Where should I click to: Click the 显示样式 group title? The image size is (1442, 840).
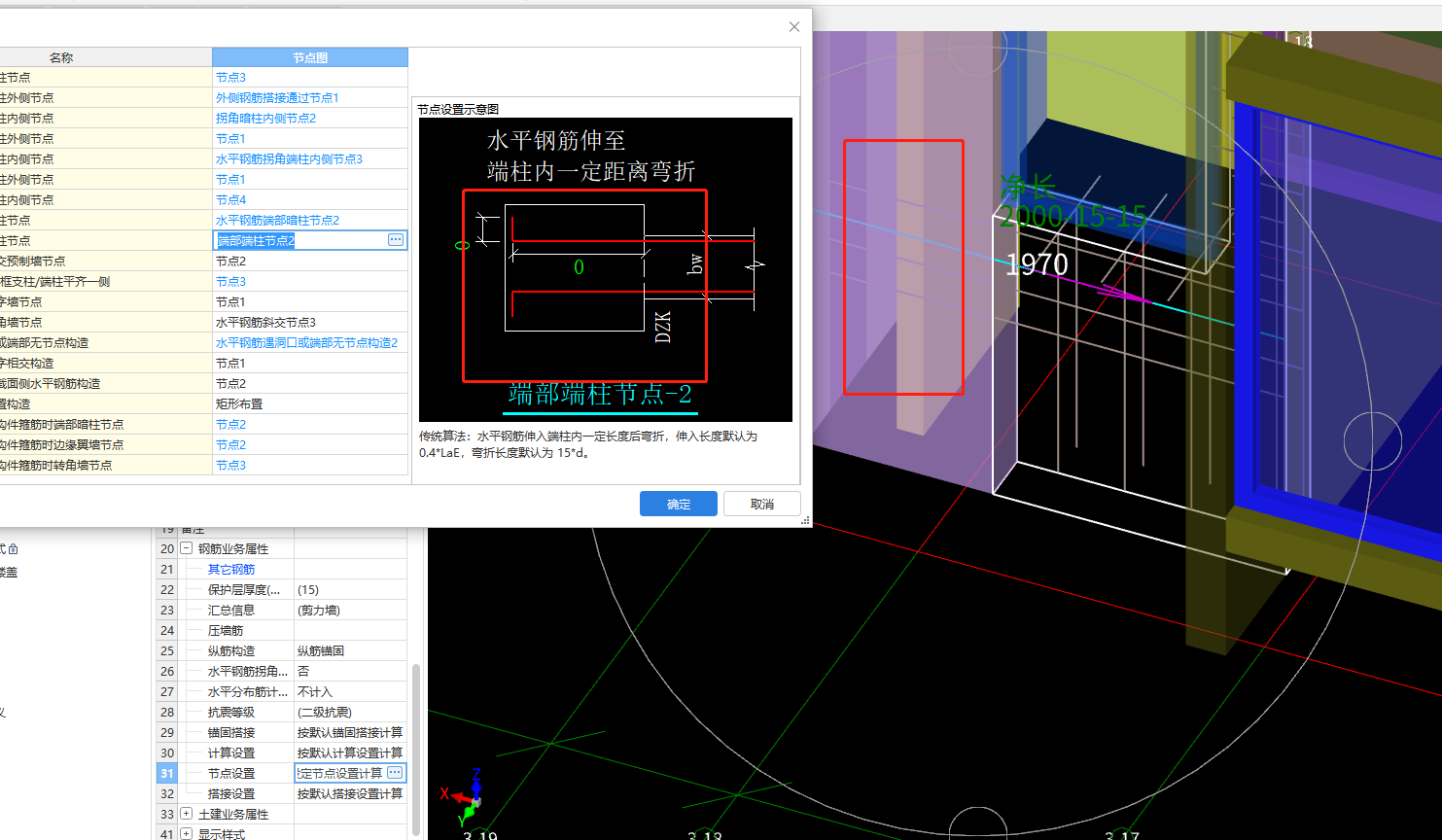click(x=222, y=834)
